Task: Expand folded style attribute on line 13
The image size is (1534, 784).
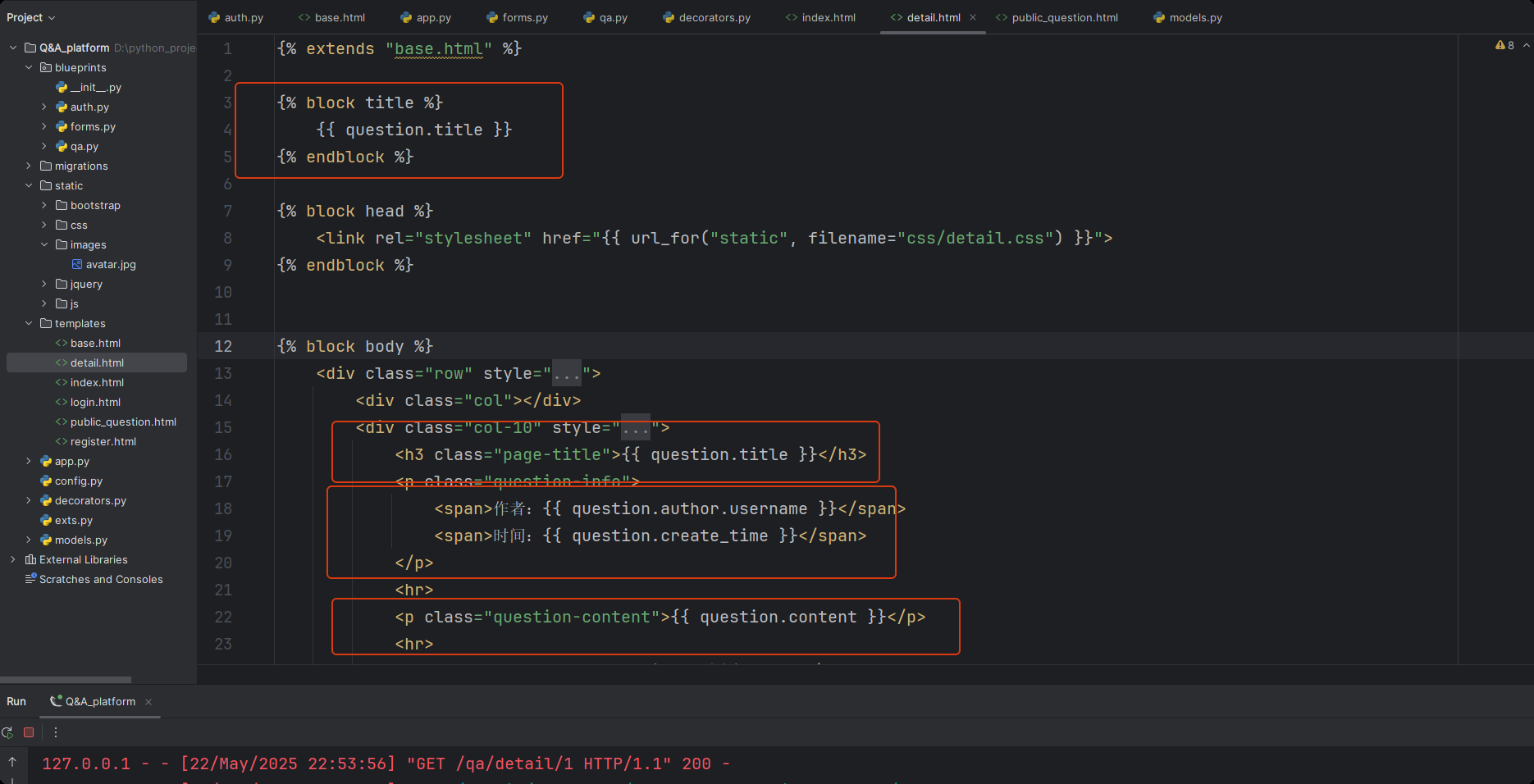Action: 566,374
